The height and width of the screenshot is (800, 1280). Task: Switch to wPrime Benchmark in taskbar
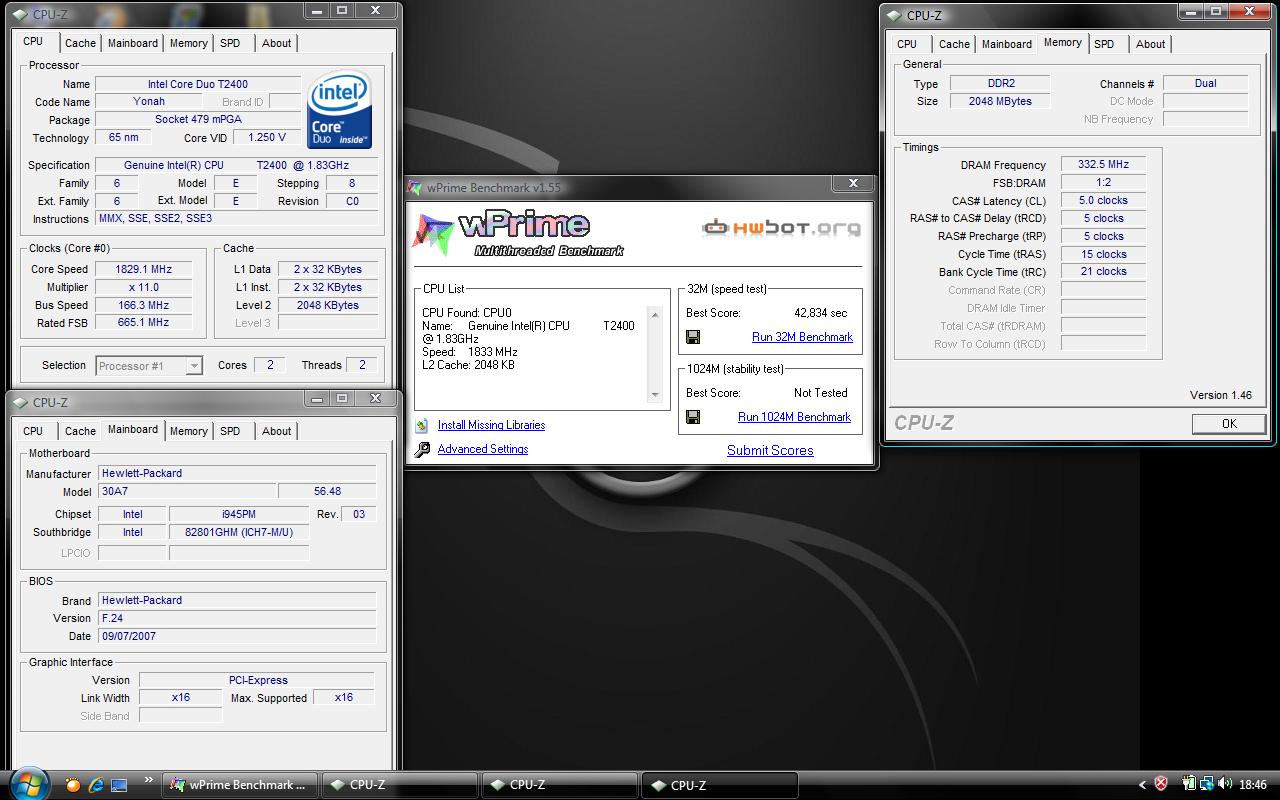241,785
